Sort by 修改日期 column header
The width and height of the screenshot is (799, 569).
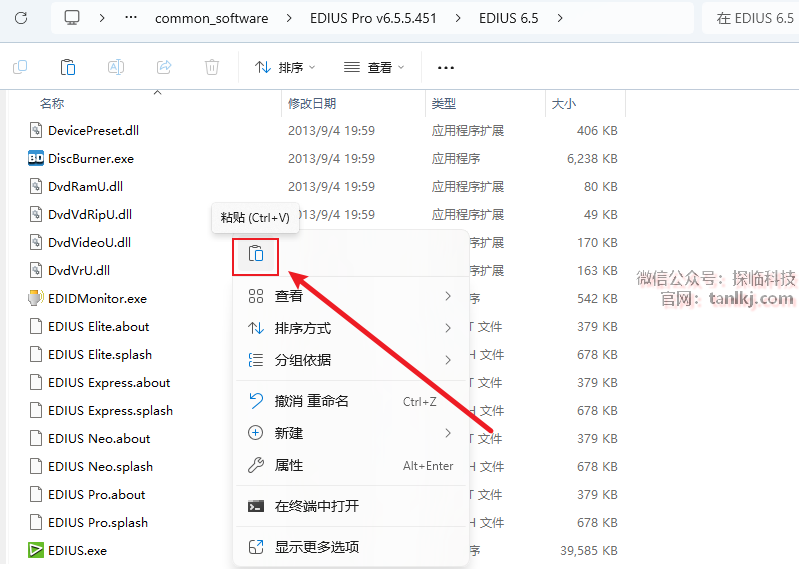[312, 103]
